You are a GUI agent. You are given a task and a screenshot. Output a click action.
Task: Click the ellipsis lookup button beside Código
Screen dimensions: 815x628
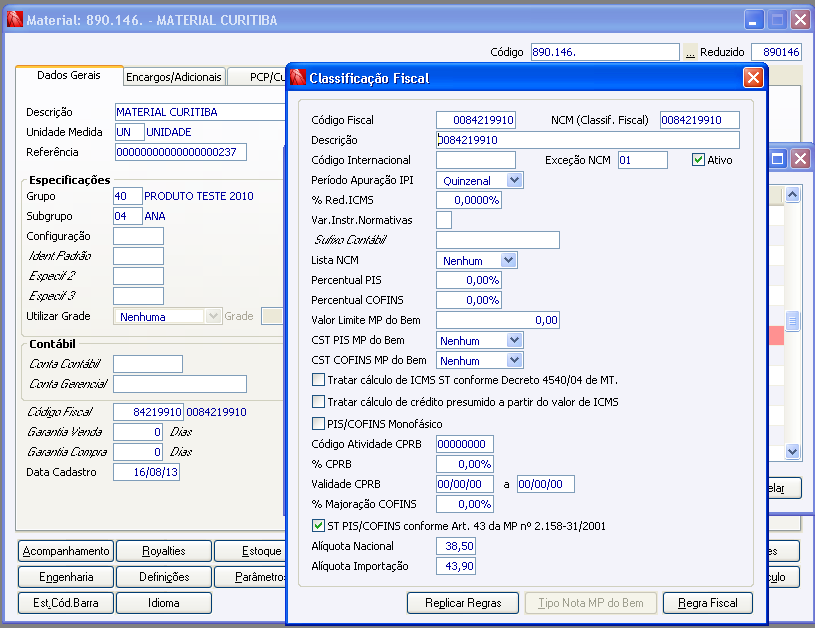click(x=690, y=53)
